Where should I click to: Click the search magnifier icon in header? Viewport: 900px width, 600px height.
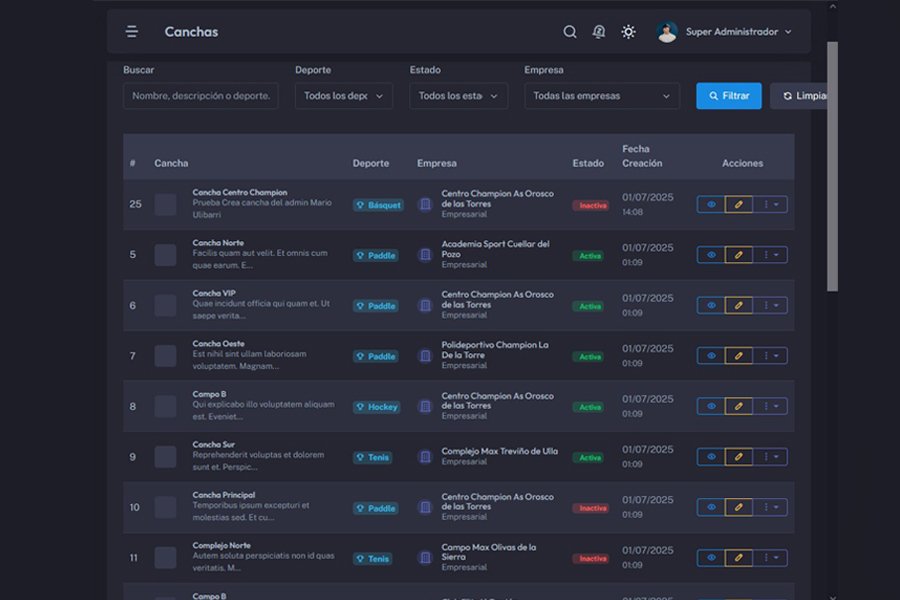(x=570, y=32)
